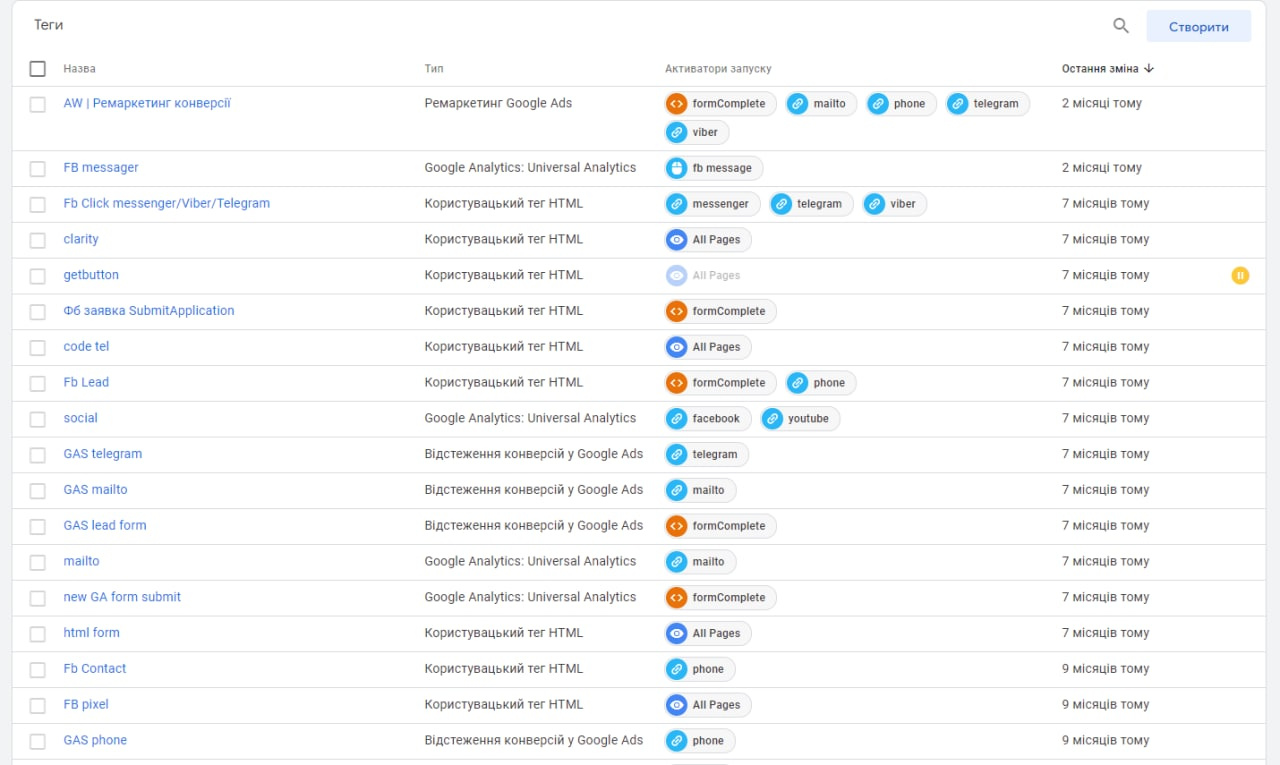Click the search magnifier icon
Screen dimensions: 1280x765
pos(1121,26)
